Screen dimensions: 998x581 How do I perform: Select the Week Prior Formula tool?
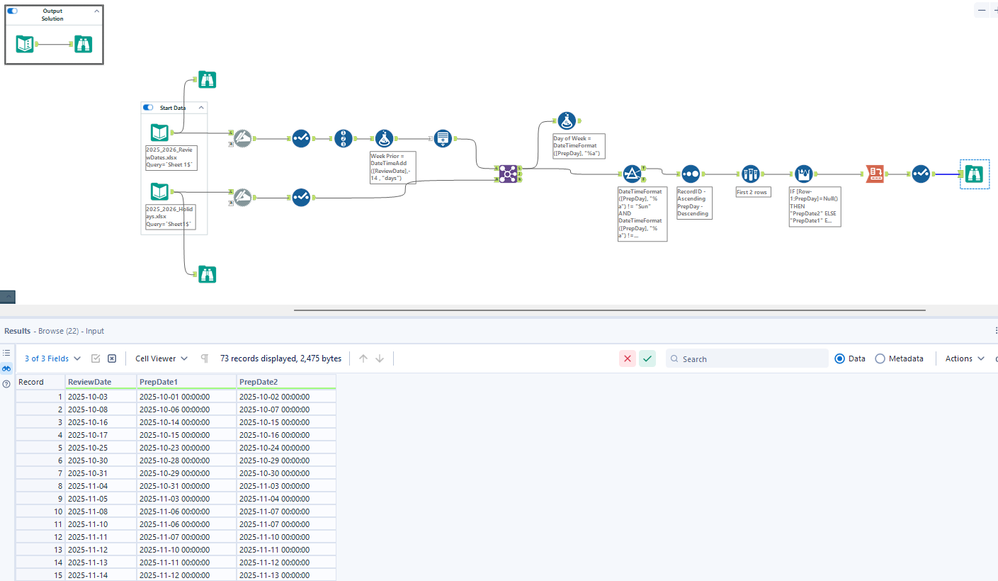pyautogui.click(x=384, y=138)
